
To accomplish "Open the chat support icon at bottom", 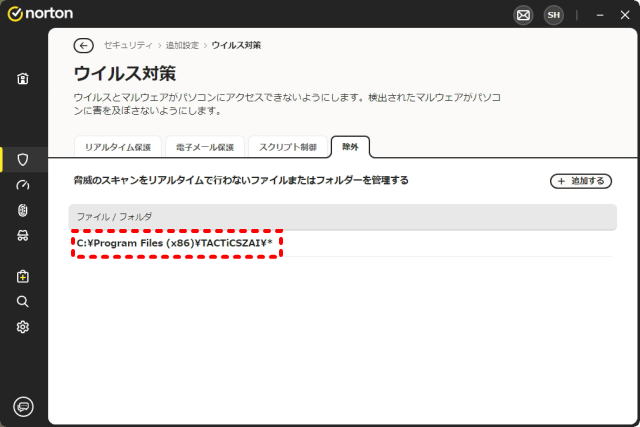I will pos(23,406).
